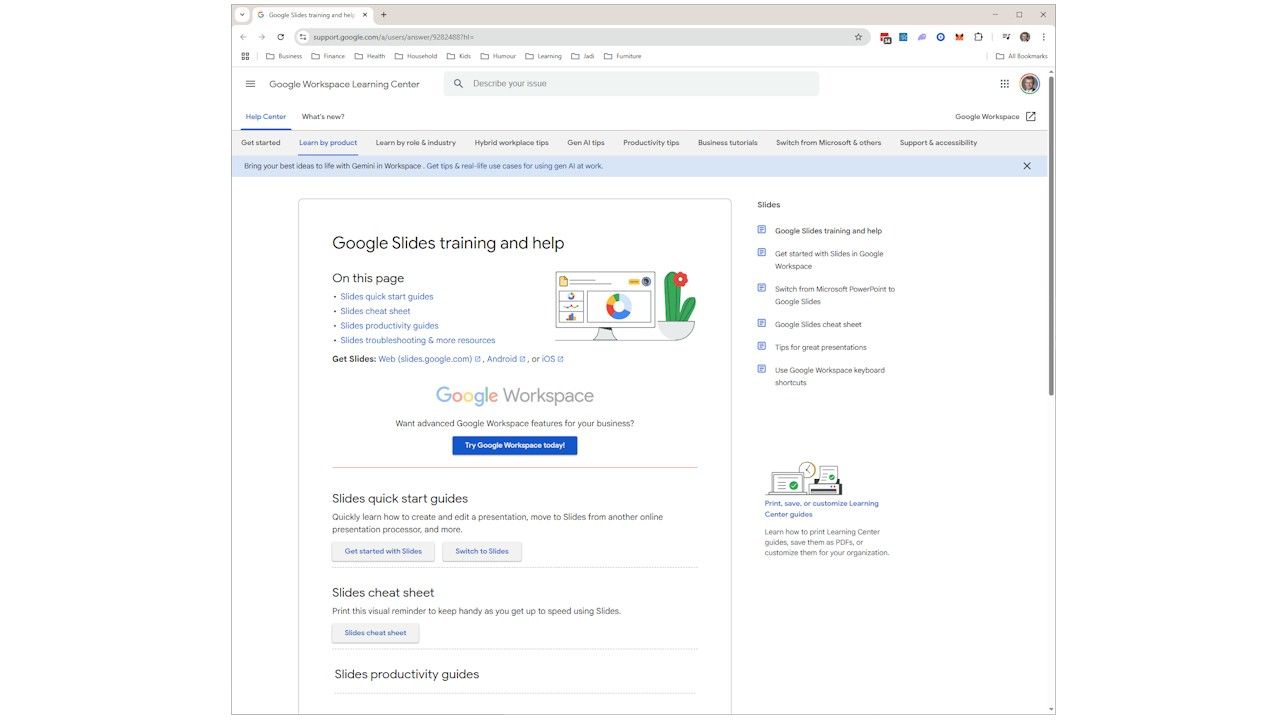Viewport: 1280px width, 720px height.
Task: Open the Jadi bookmarks folder
Action: click(x=583, y=56)
